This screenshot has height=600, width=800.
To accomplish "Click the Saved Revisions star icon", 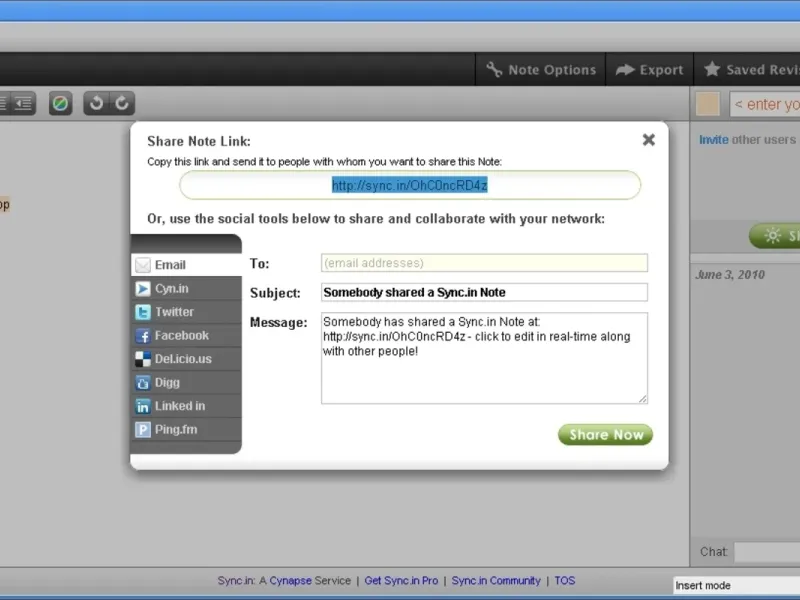I will 712,69.
